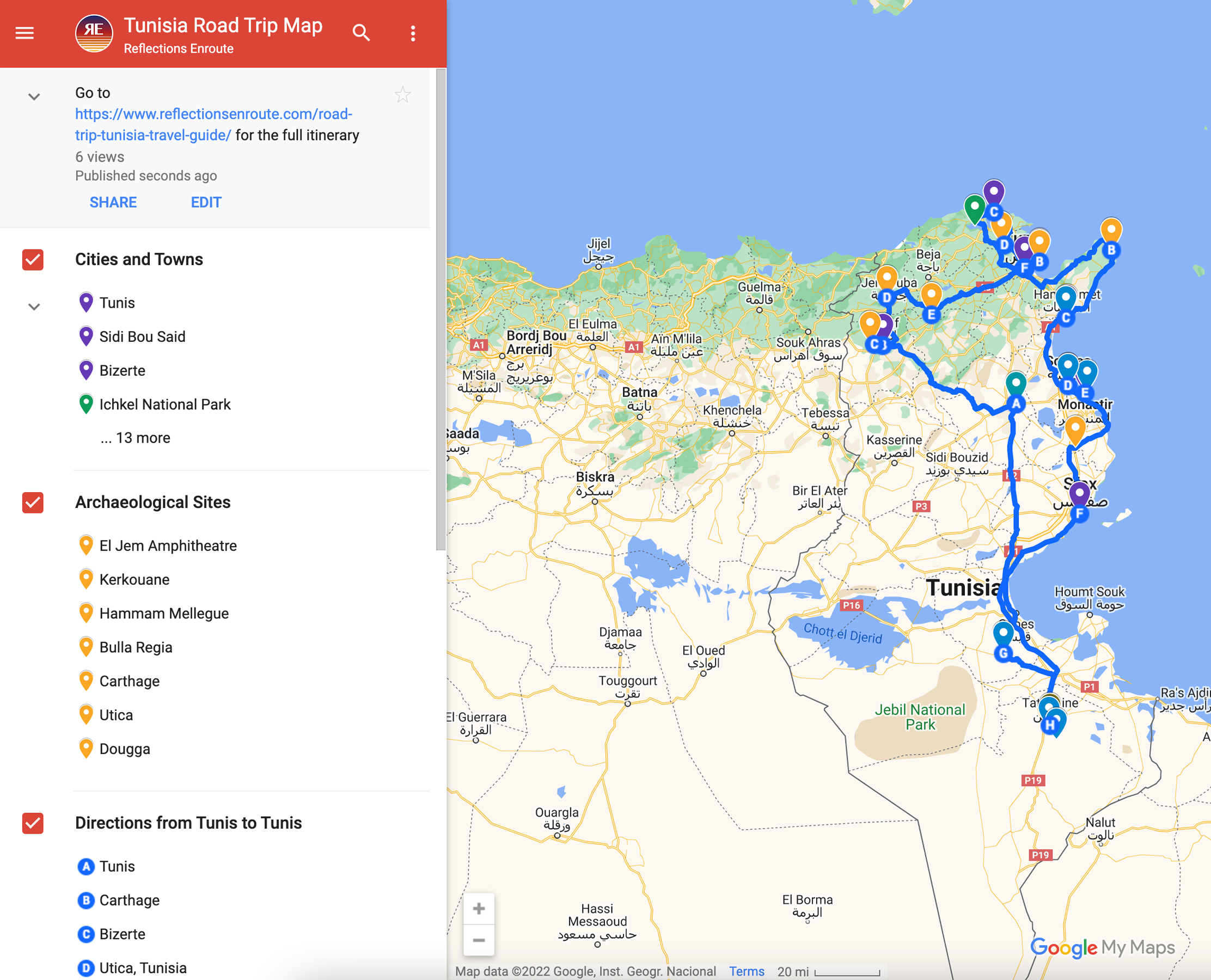Toggle off Directions from Tunis to Tunis
This screenshot has width=1211, height=980.
tap(33, 824)
